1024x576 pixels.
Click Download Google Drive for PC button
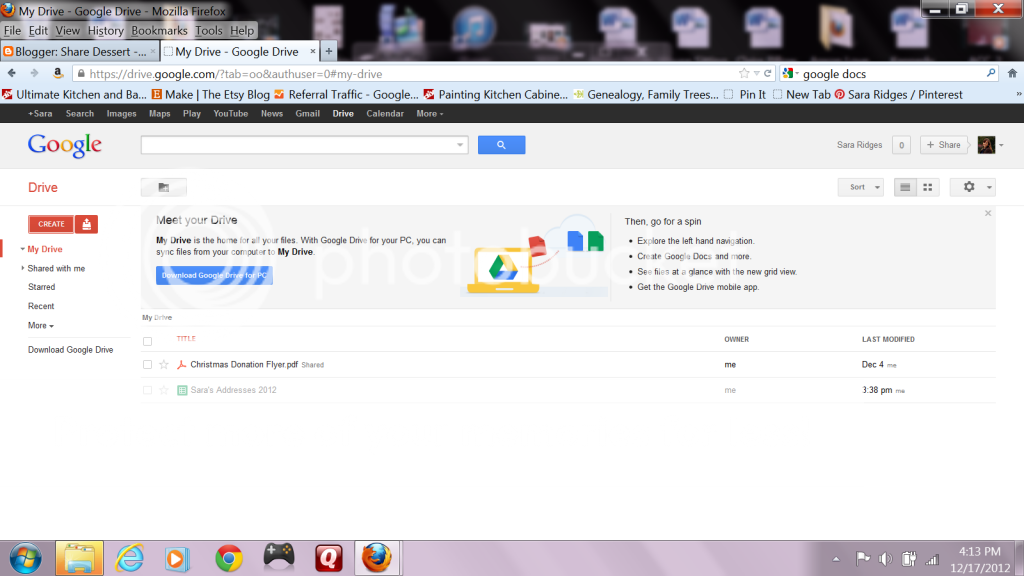coord(214,275)
